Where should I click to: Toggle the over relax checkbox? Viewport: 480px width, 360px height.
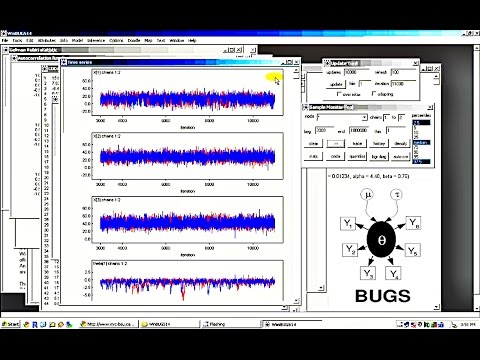pos(339,94)
